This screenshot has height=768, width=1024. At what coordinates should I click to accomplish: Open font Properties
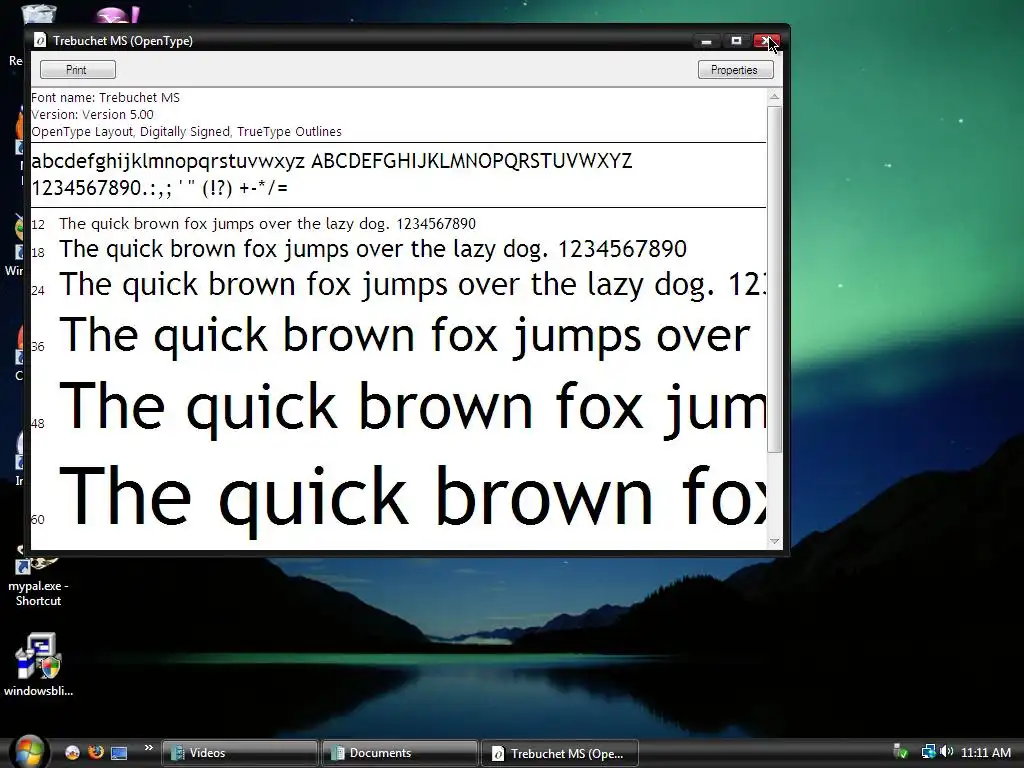(x=735, y=70)
